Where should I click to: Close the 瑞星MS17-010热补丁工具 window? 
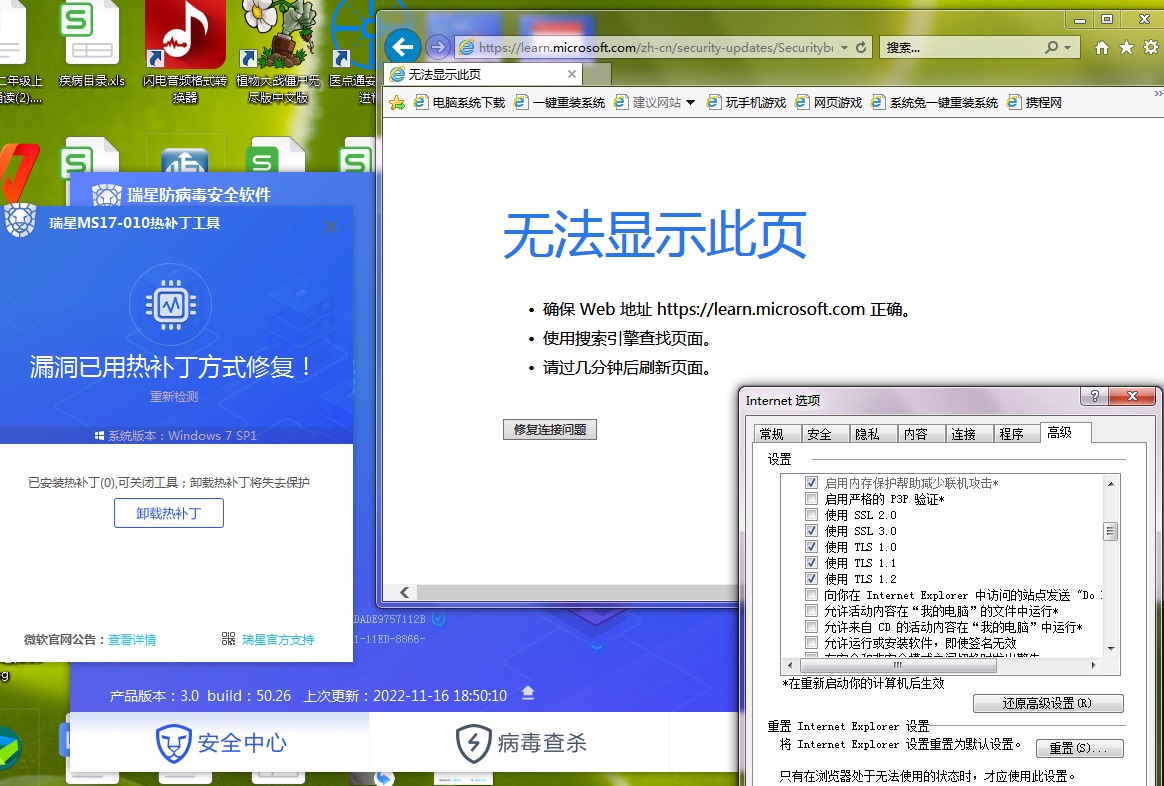[331, 227]
